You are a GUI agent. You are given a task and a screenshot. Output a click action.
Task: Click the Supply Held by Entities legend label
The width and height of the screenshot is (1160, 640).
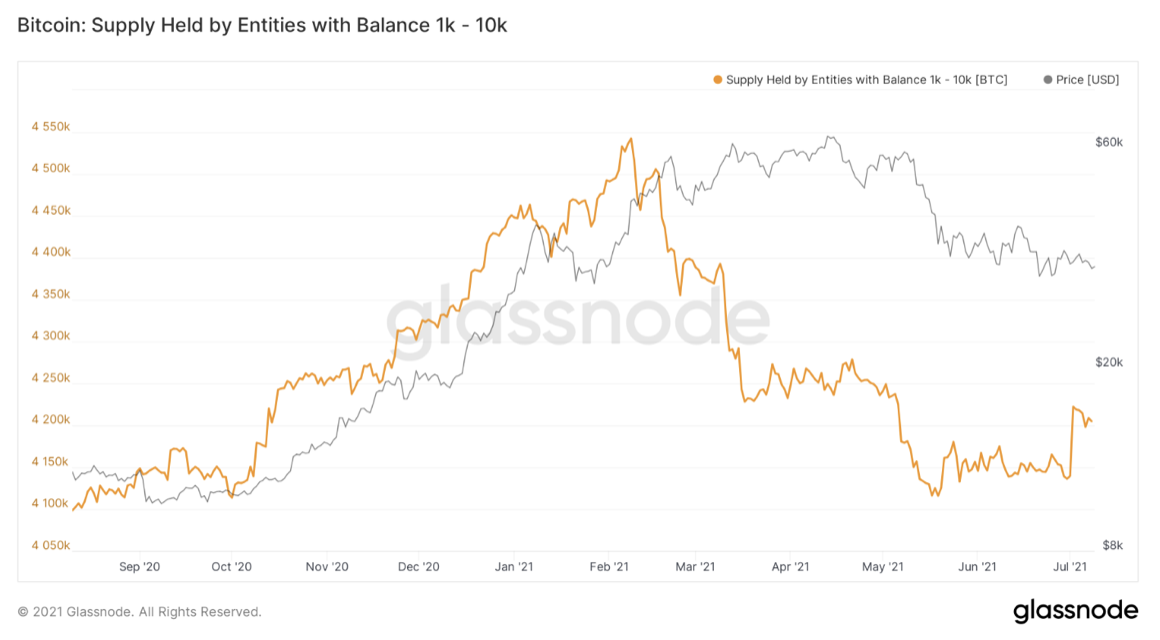point(866,80)
